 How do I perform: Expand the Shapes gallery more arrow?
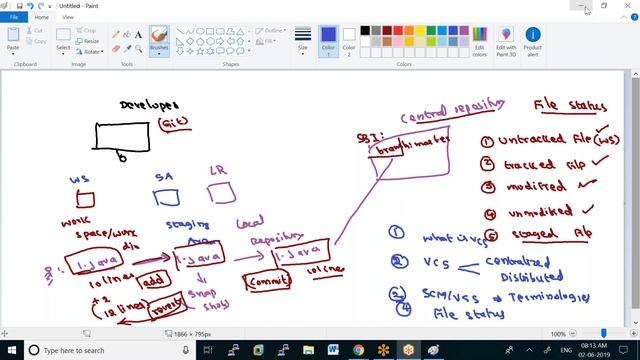pos(249,51)
